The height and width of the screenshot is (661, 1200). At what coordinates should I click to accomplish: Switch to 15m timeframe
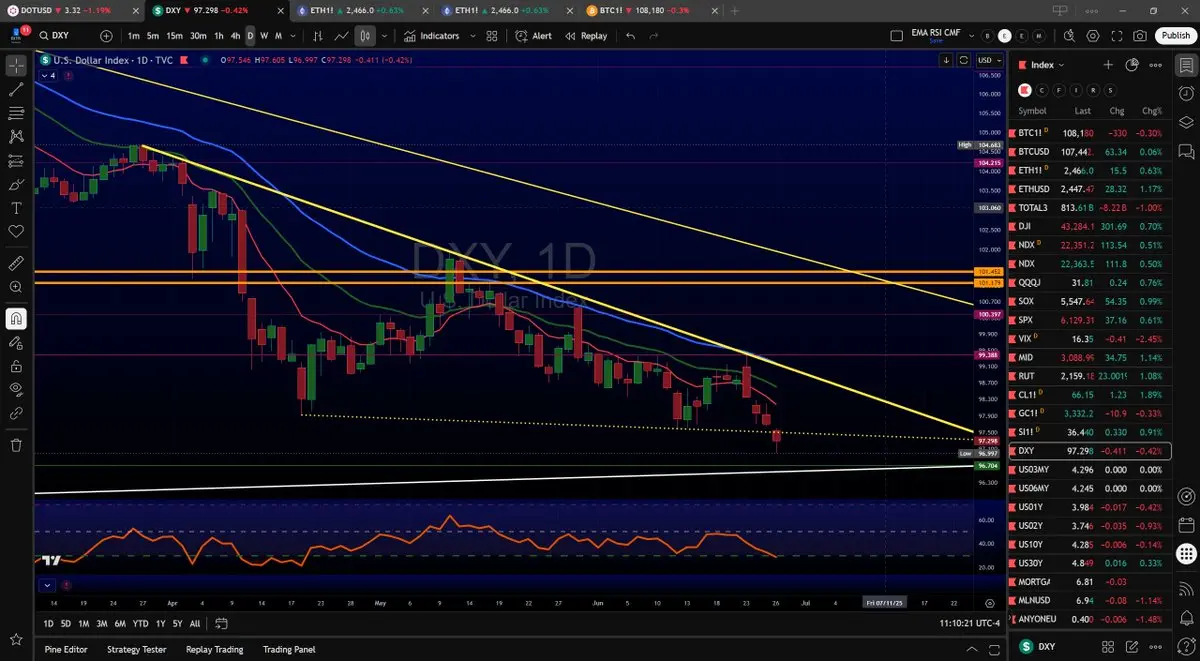click(x=174, y=36)
